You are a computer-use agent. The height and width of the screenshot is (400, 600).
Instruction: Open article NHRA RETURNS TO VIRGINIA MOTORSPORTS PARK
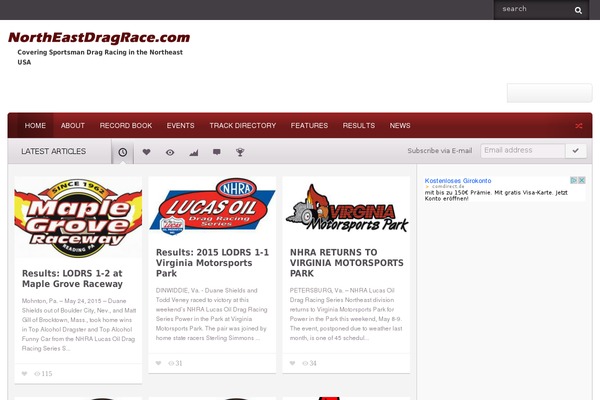pos(347,263)
